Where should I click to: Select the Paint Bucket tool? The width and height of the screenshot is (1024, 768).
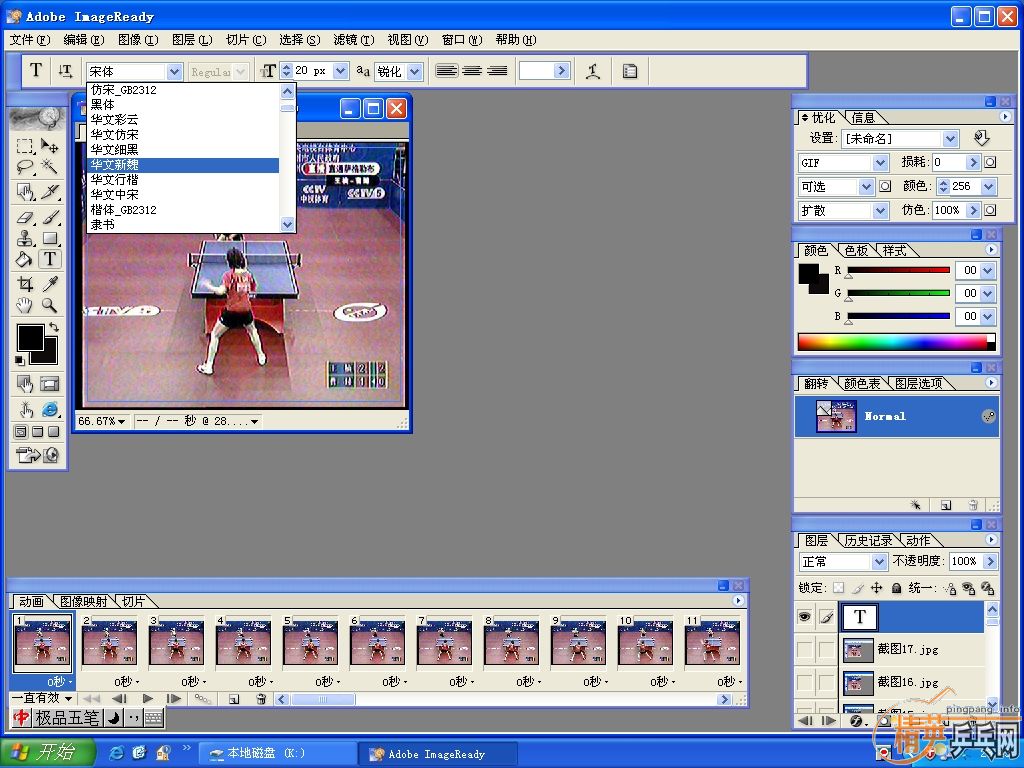tap(25, 259)
